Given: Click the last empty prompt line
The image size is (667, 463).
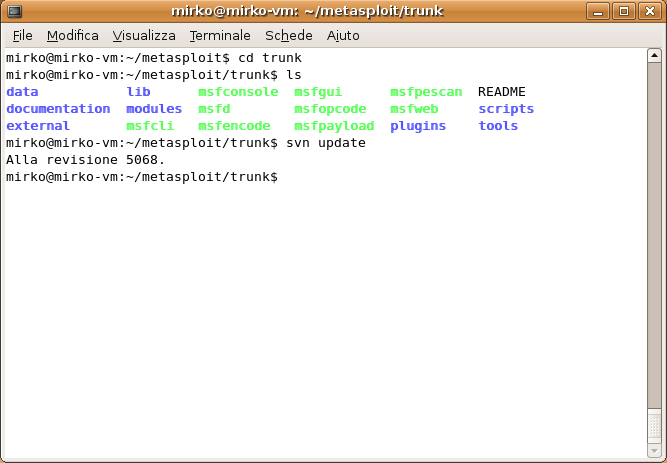Looking at the screenshot, I should pos(142,177).
